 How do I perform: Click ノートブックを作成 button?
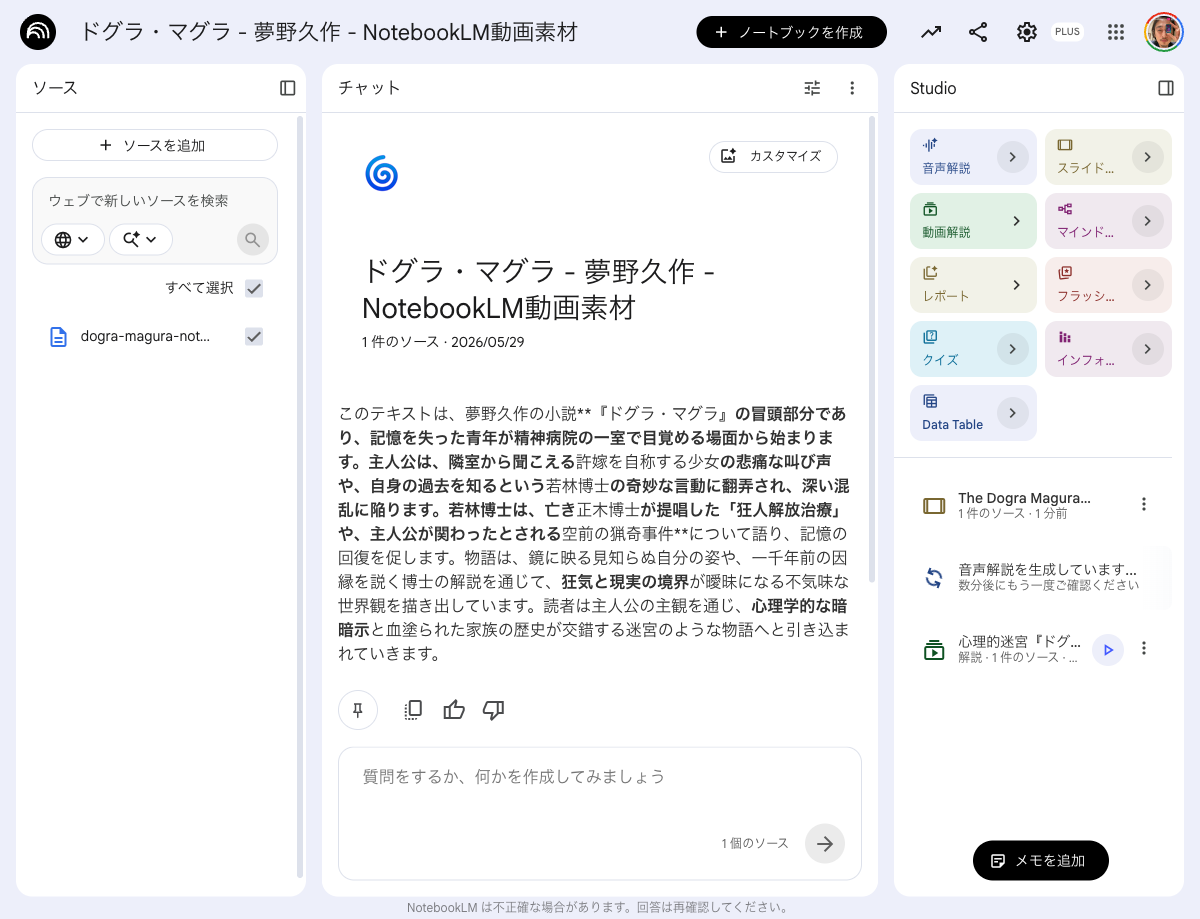791,32
